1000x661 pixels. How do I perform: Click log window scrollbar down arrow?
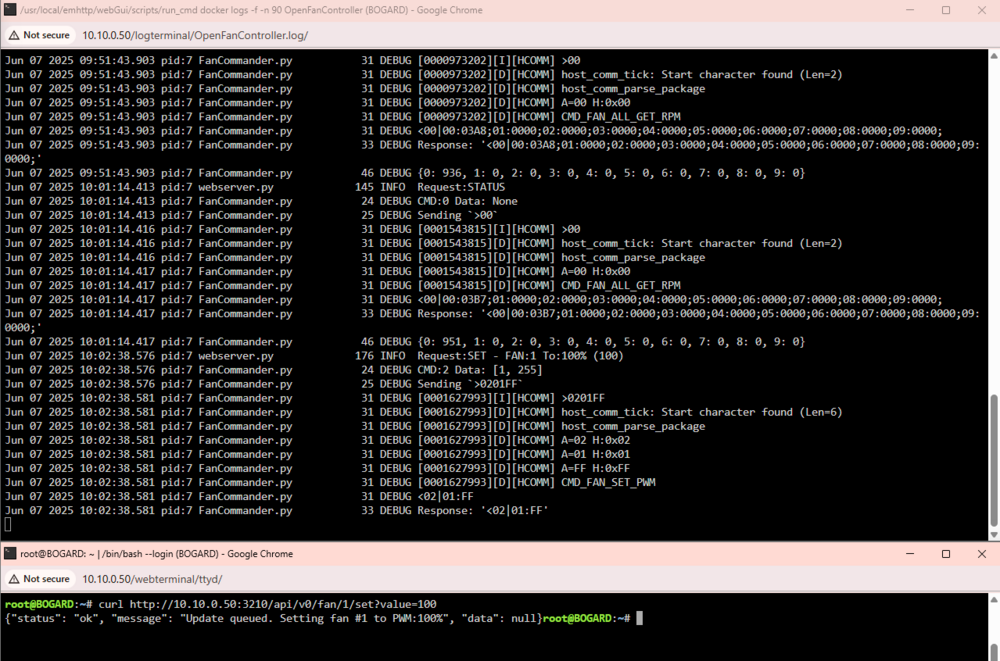pyautogui.click(x=994, y=535)
